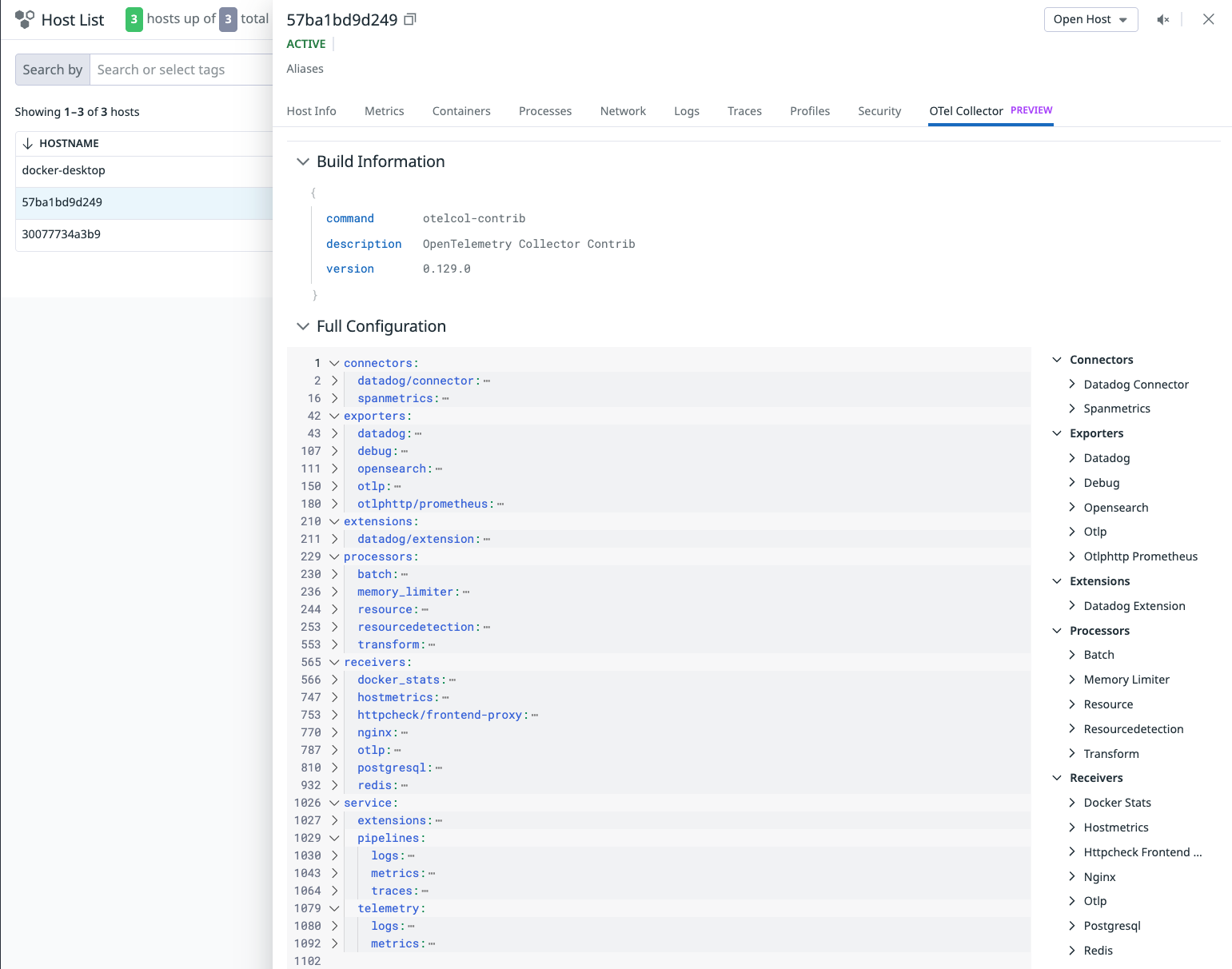Click the Search or select tags field
Viewport: 1232px width, 969px height.
(x=181, y=70)
